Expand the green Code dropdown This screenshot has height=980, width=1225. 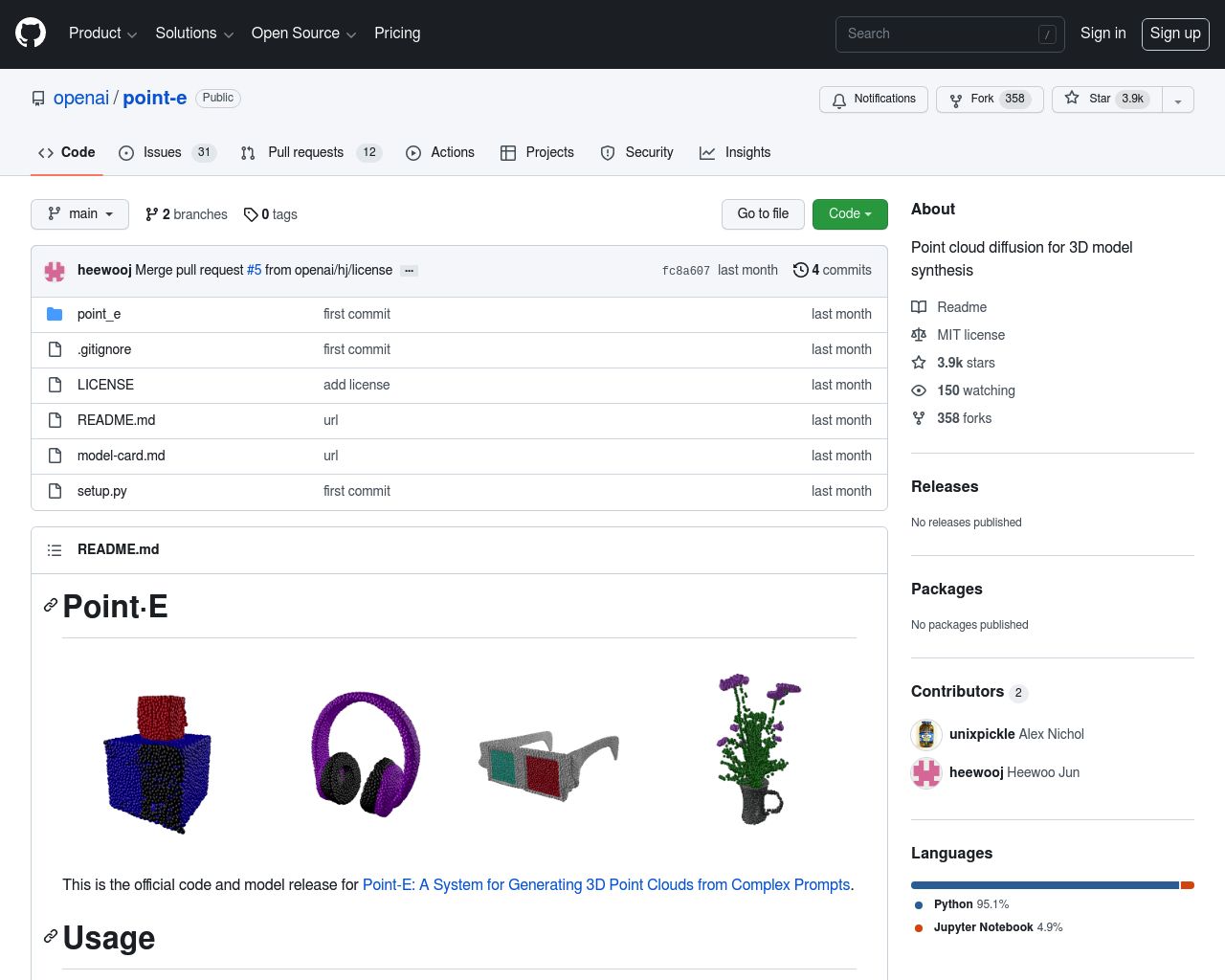(x=850, y=214)
